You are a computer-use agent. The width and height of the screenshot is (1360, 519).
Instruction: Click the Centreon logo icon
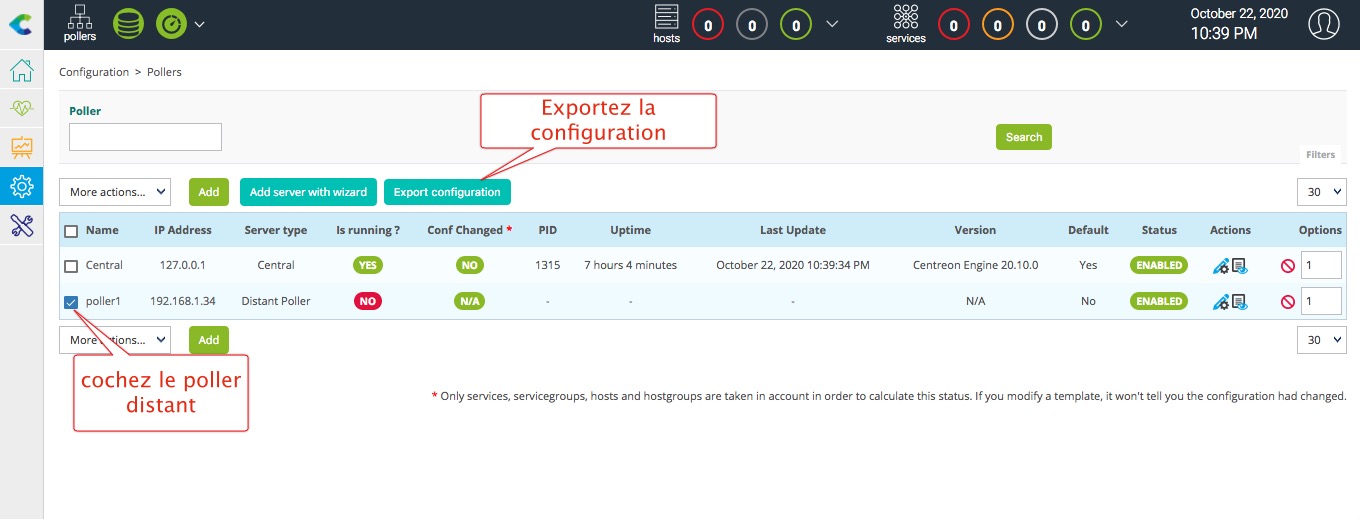21,24
